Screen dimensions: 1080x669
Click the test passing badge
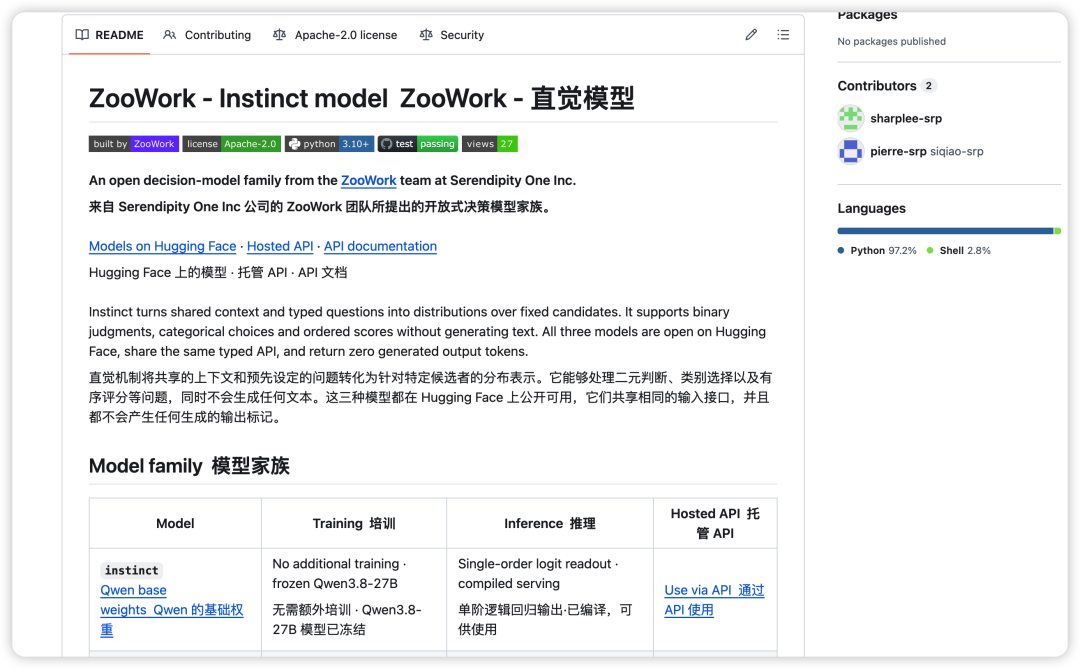point(418,143)
